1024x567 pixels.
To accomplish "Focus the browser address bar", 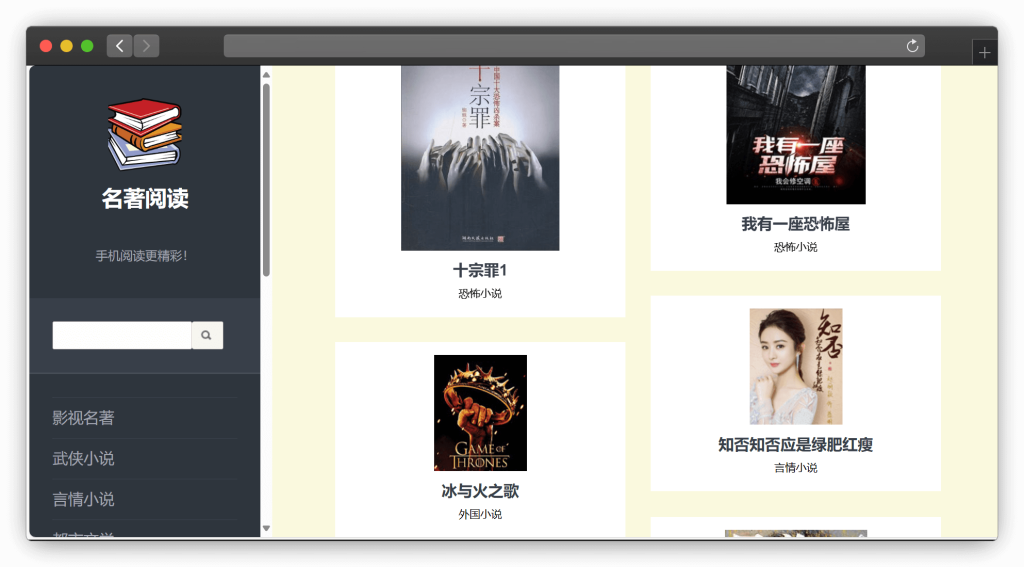I will pos(574,46).
